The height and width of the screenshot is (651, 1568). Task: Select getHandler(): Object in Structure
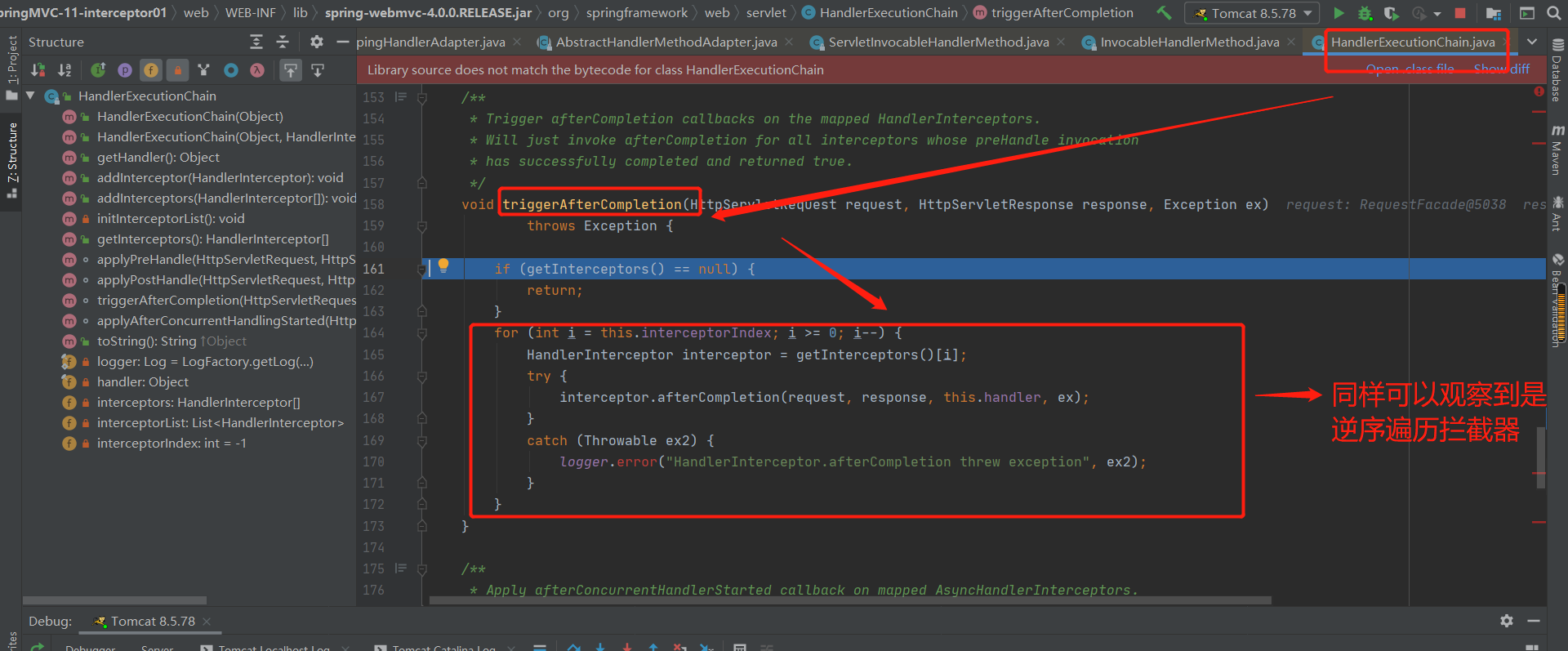pos(158,157)
